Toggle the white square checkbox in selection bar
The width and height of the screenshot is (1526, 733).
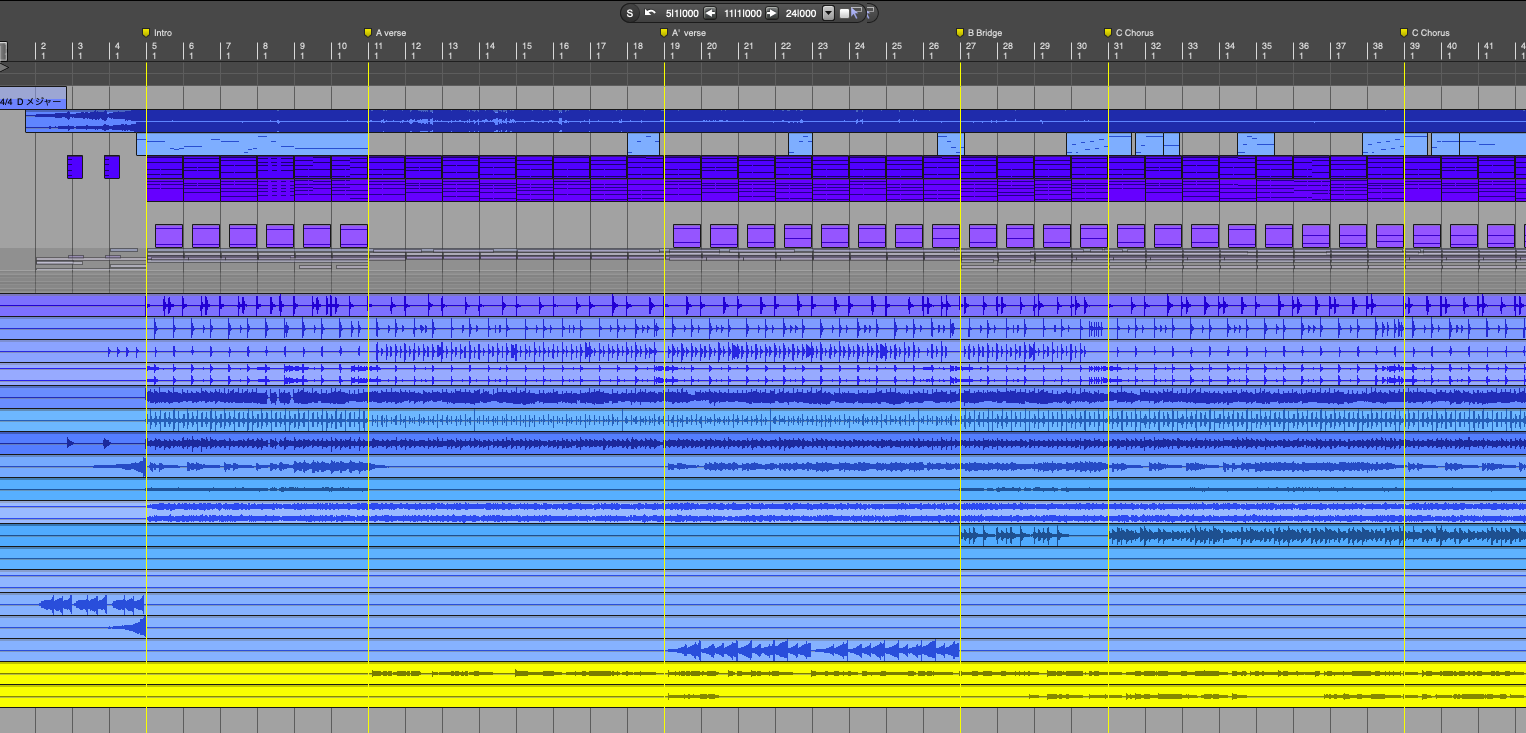[845, 13]
